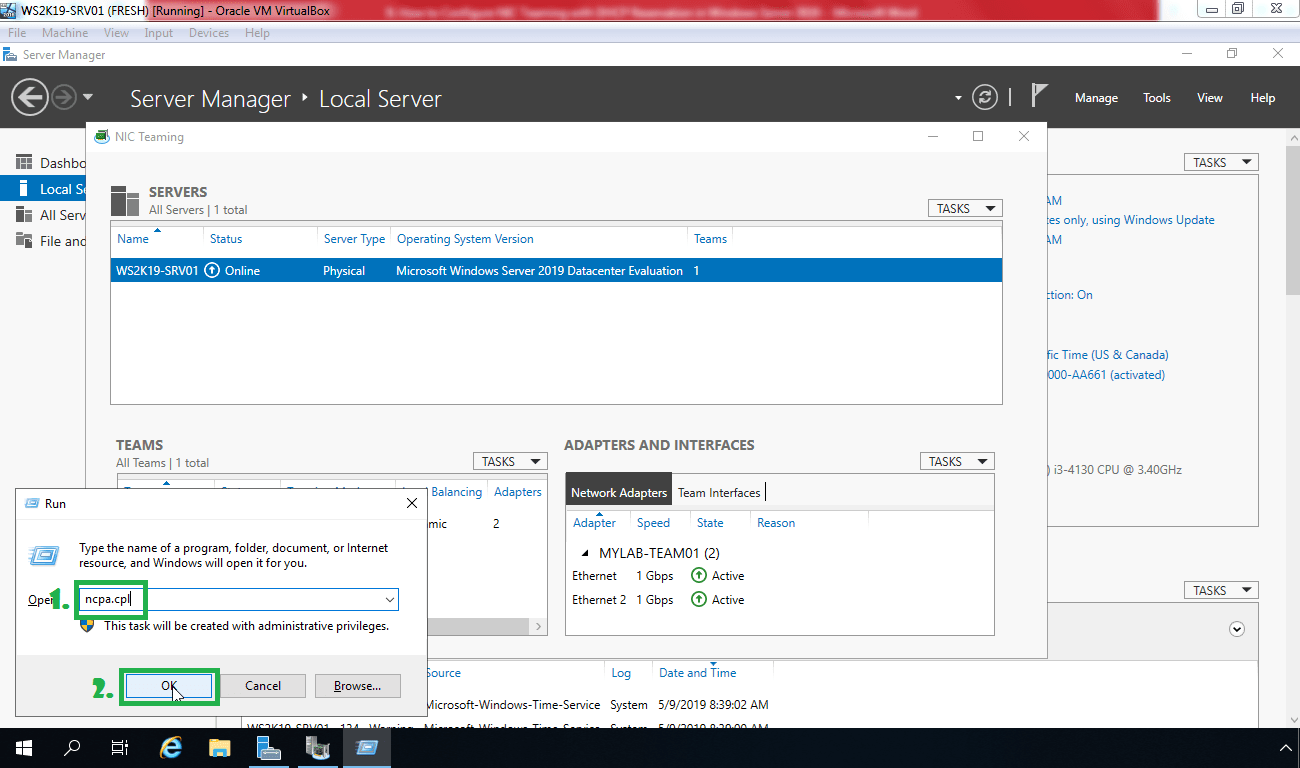This screenshot has width=1300, height=768.
Task: Select Local Server in the sidebar
Action: pyautogui.click(x=44, y=188)
